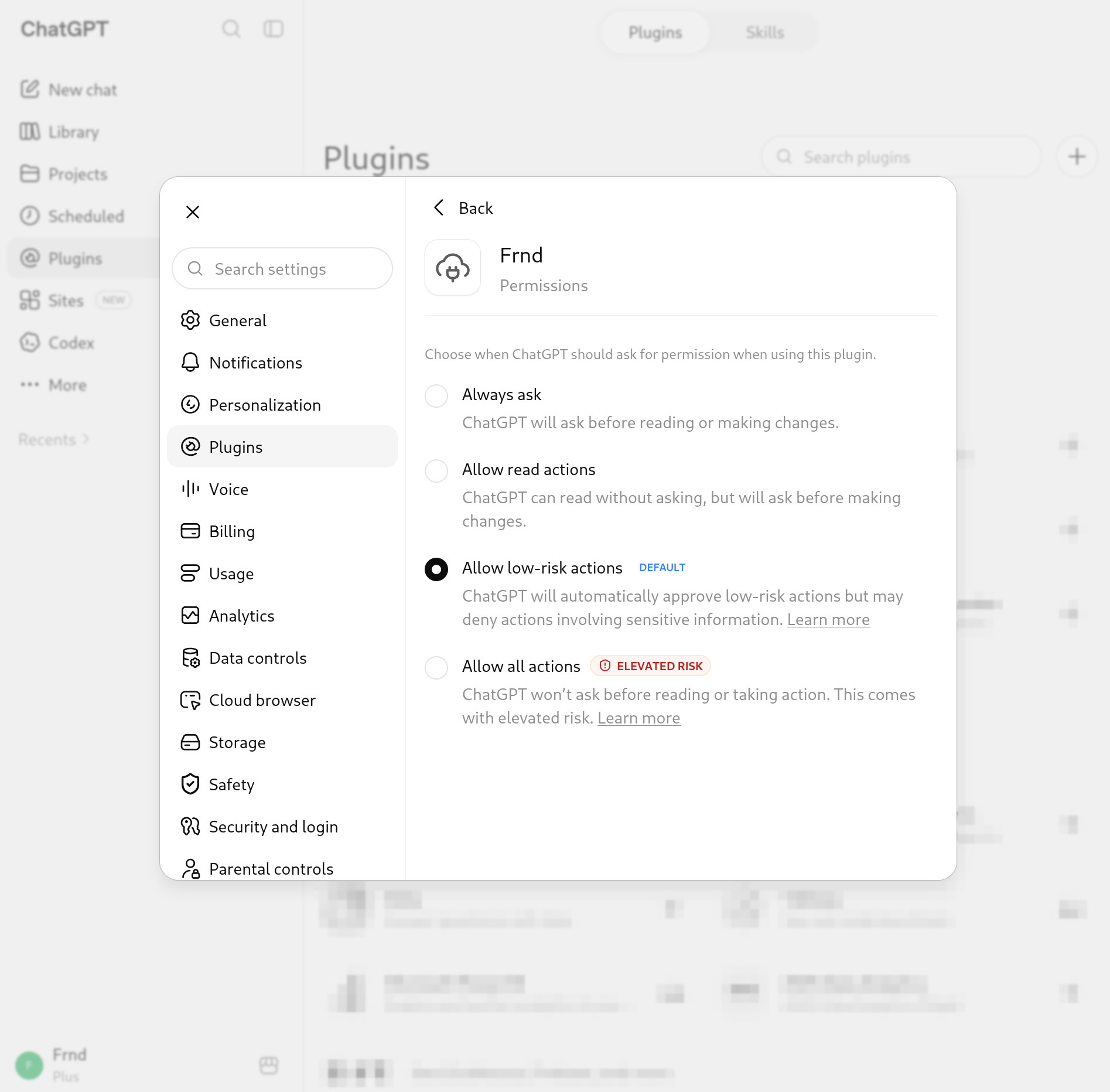This screenshot has width=1110, height=1092.
Task: Click the Storage drive icon
Action: 190,742
